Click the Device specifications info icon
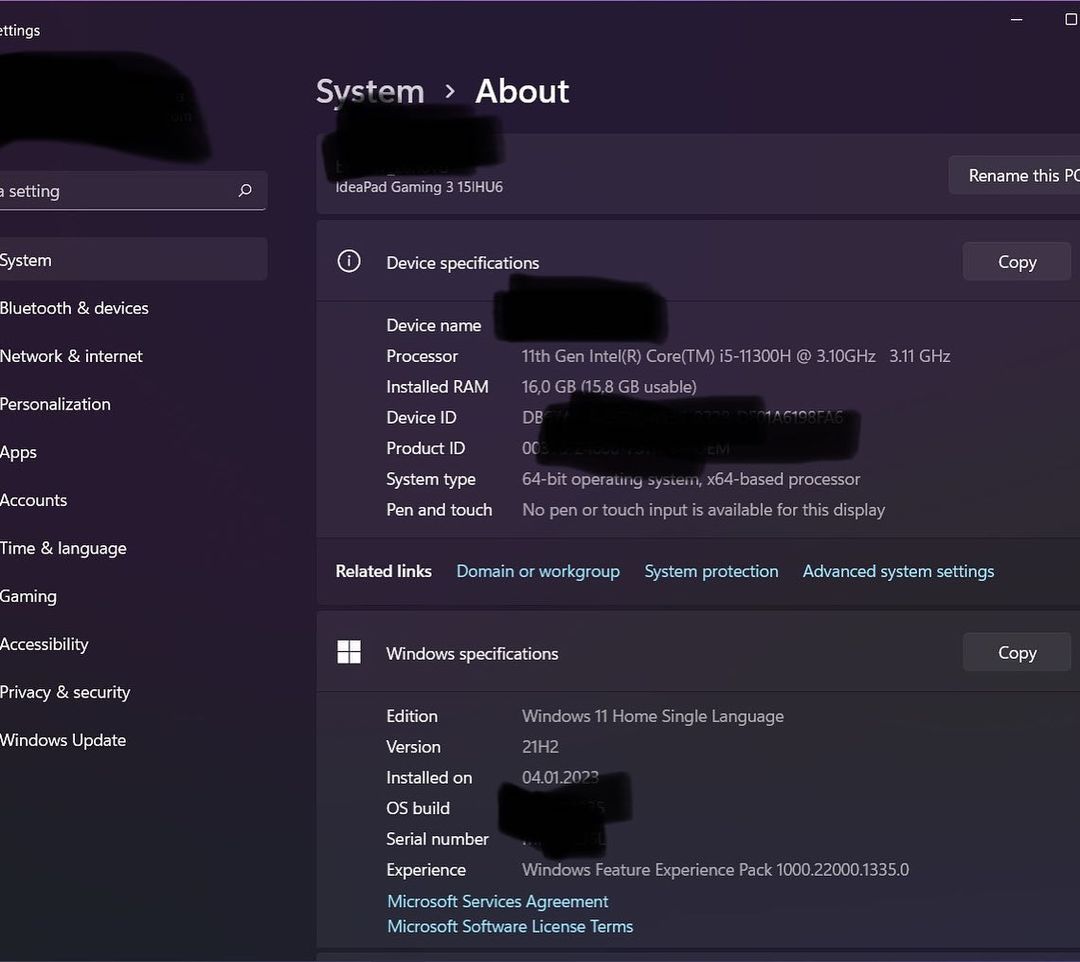 pyautogui.click(x=349, y=262)
